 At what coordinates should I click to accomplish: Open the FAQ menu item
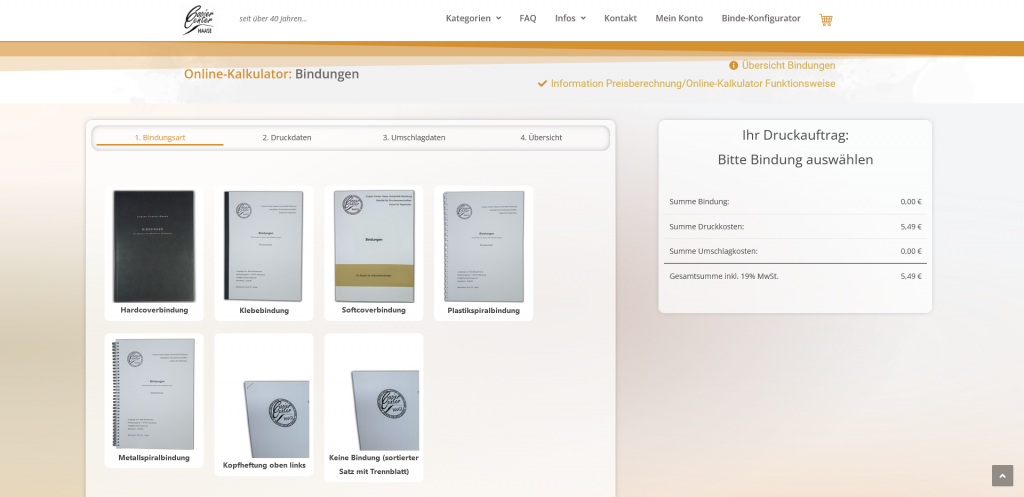click(528, 18)
